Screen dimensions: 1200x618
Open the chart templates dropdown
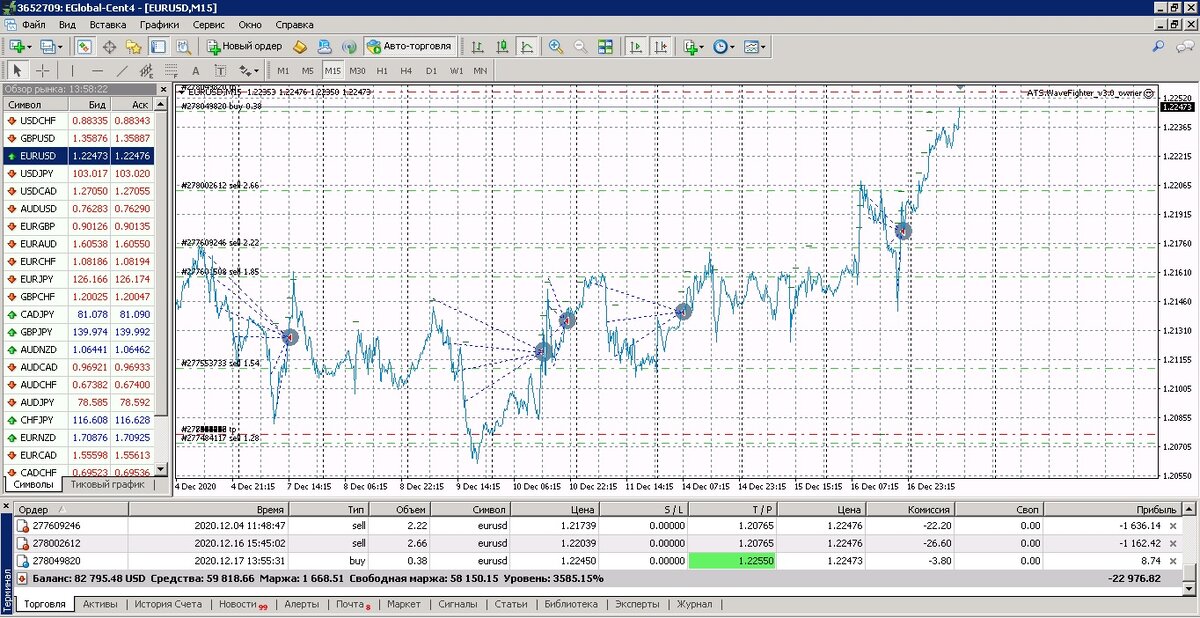click(756, 46)
